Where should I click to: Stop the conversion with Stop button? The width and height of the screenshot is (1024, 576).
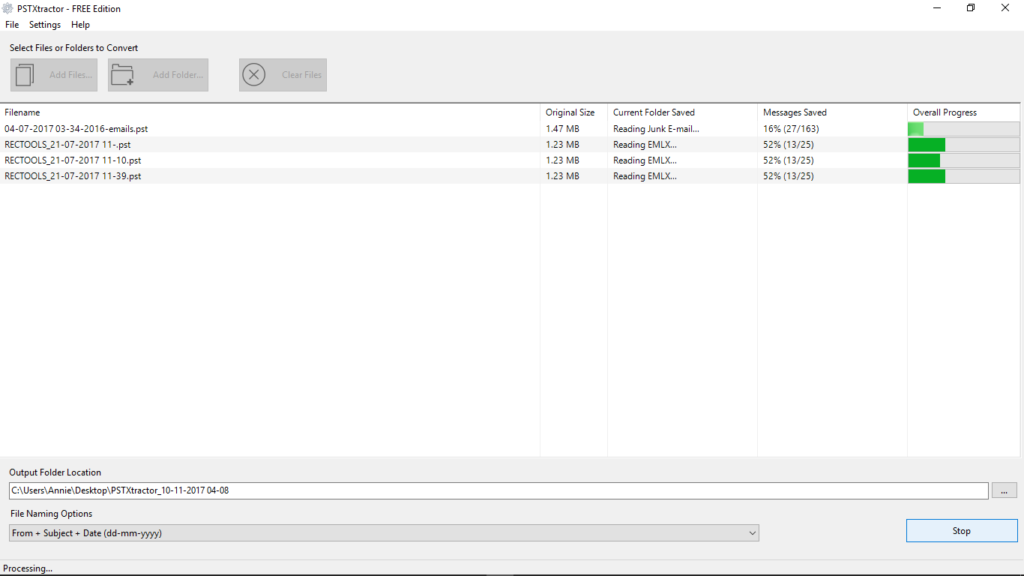tap(961, 531)
